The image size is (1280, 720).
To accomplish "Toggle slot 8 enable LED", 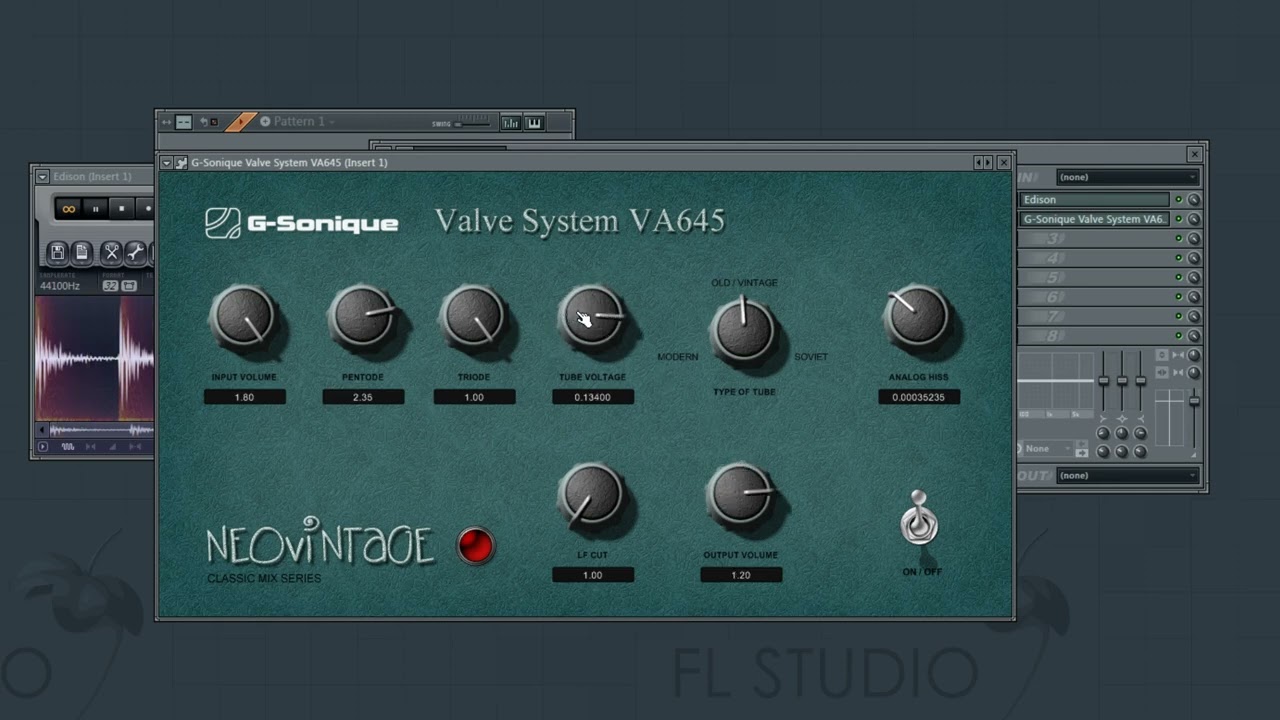I will coord(1178,335).
